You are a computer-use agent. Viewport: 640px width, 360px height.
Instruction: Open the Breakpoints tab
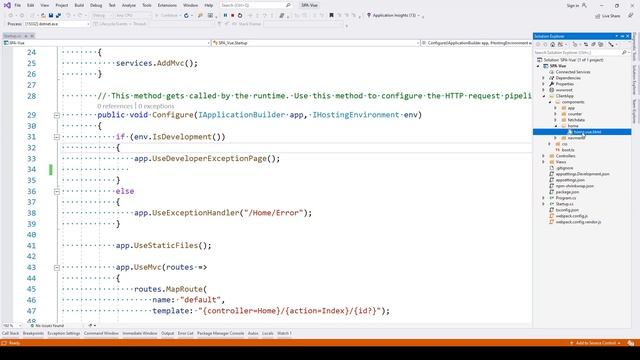tap(33, 333)
